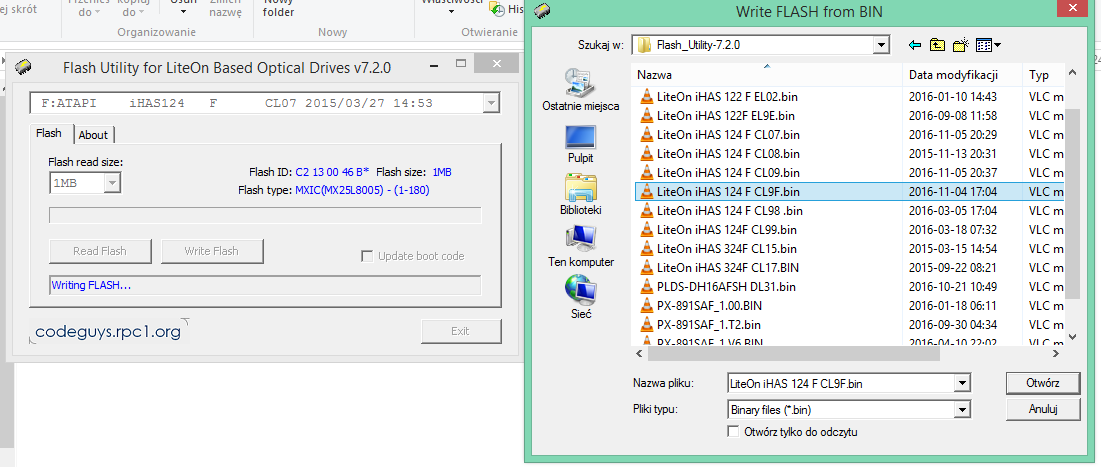Click Nowy folder in Explorer ribbon
This screenshot has height=467, width=1101.
(279, 9)
